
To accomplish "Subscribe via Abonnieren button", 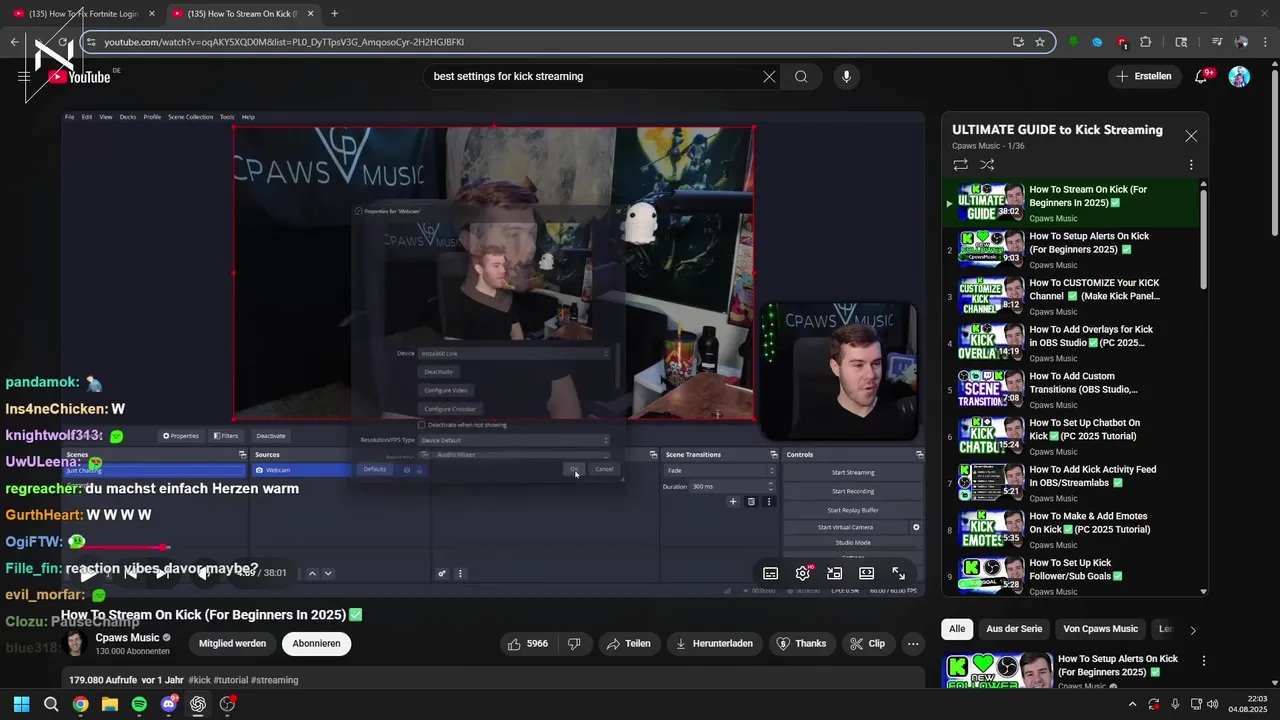I will click(x=316, y=643).
